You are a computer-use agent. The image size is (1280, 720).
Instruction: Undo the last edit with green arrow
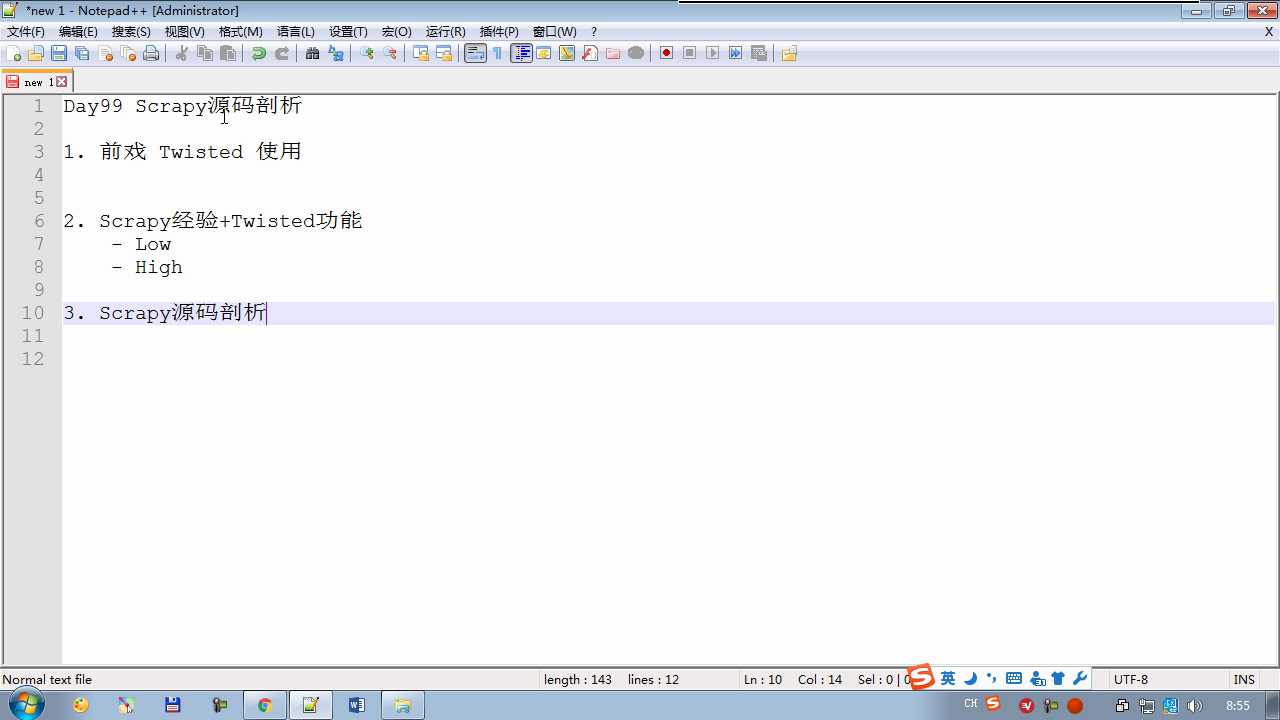pos(258,54)
